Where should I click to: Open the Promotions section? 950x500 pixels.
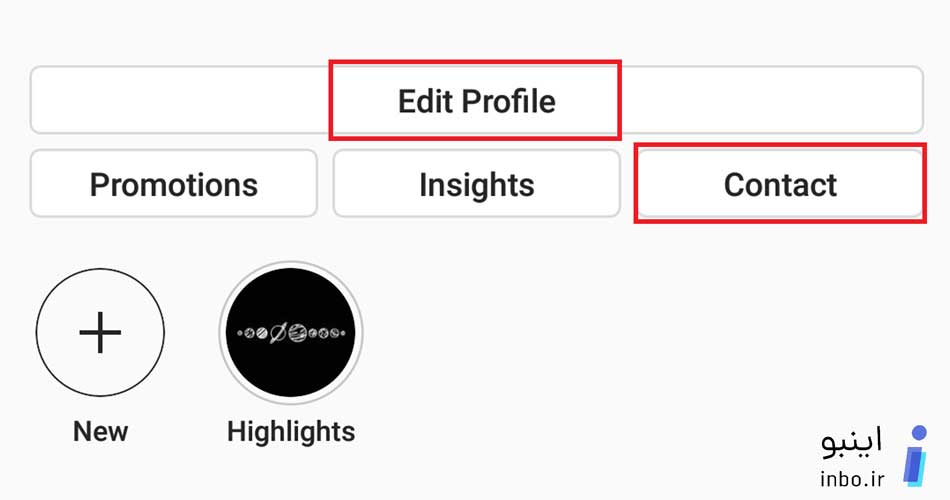[174, 184]
